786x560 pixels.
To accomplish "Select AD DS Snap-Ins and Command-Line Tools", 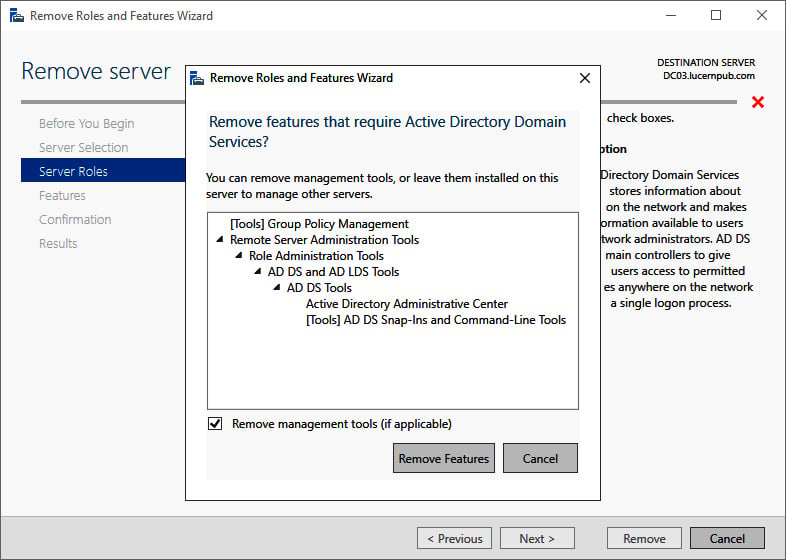I will click(436, 320).
